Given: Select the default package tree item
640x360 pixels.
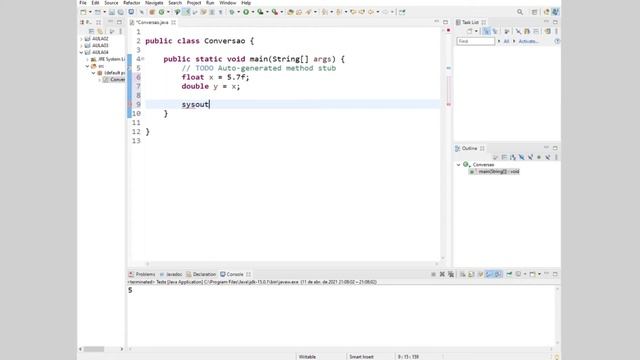Looking at the screenshot, I should [x=111, y=73].
